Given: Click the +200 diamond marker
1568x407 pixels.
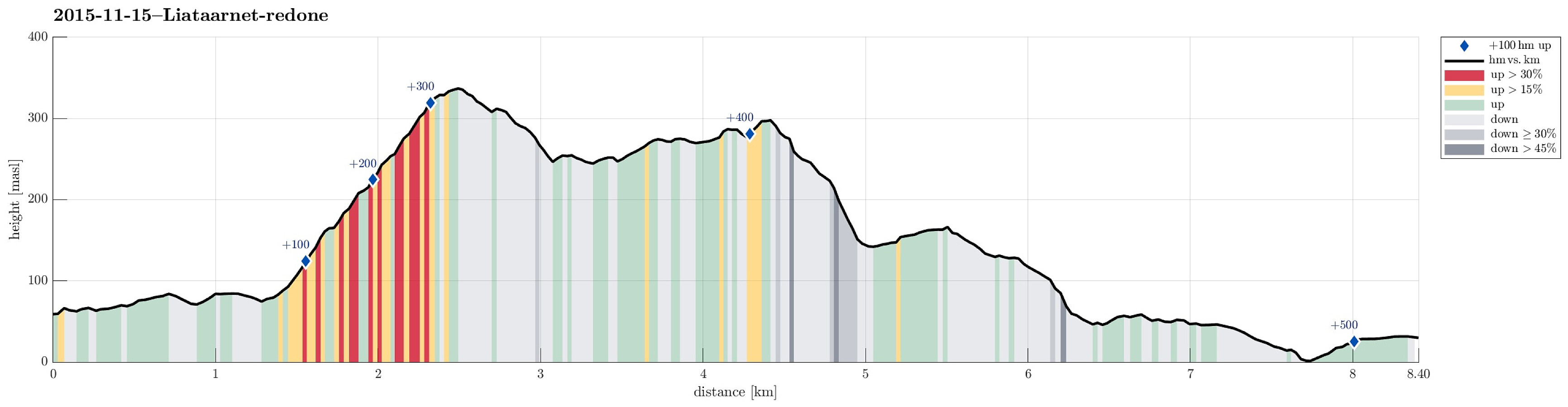Looking at the screenshot, I should click(x=373, y=180).
